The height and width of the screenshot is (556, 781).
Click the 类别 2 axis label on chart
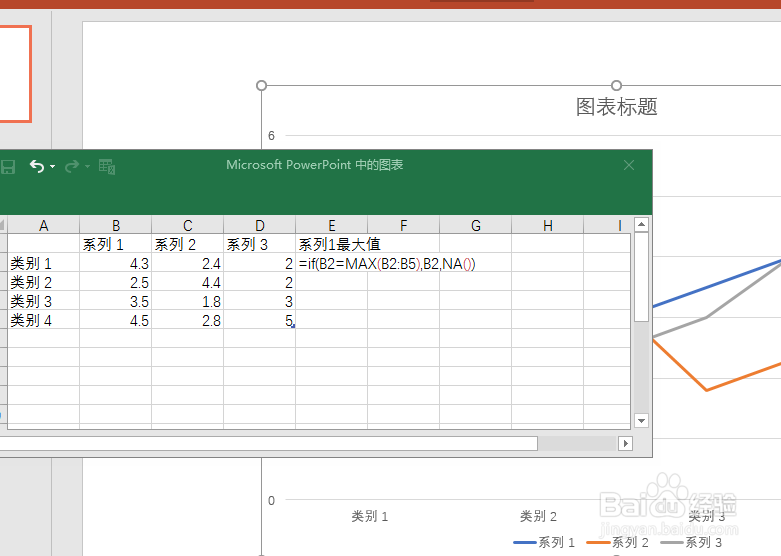(x=538, y=516)
